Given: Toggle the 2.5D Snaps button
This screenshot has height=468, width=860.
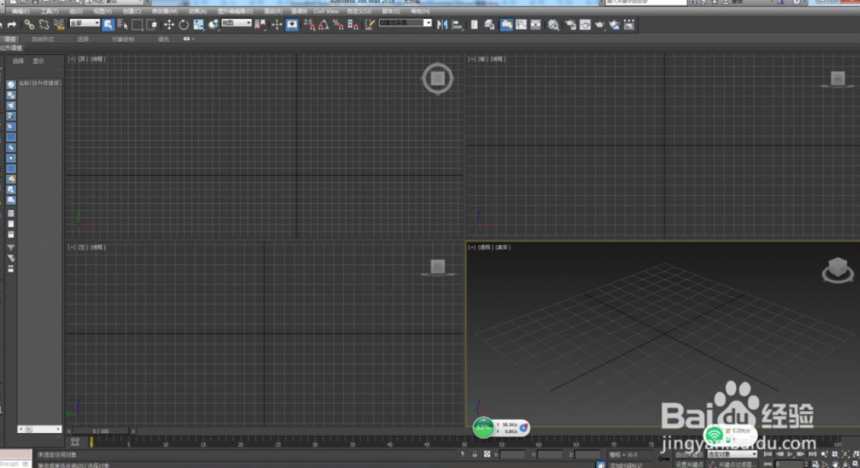Looking at the screenshot, I should (x=309, y=25).
